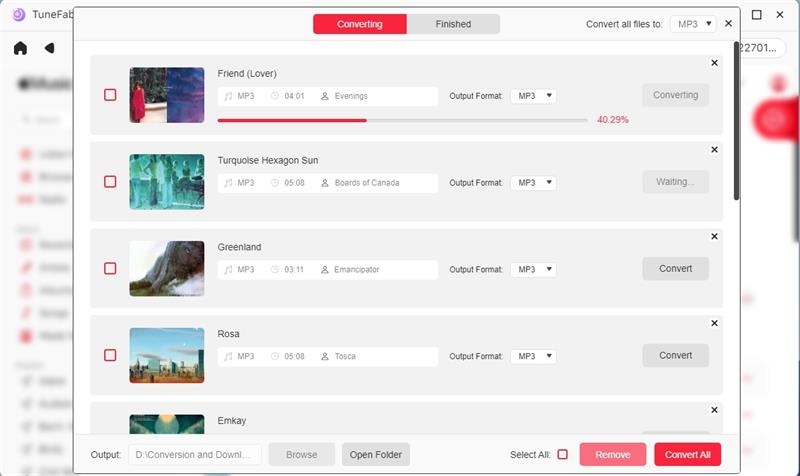Expand Output Format dropdown for Rosa
The image size is (800, 476).
click(x=533, y=356)
